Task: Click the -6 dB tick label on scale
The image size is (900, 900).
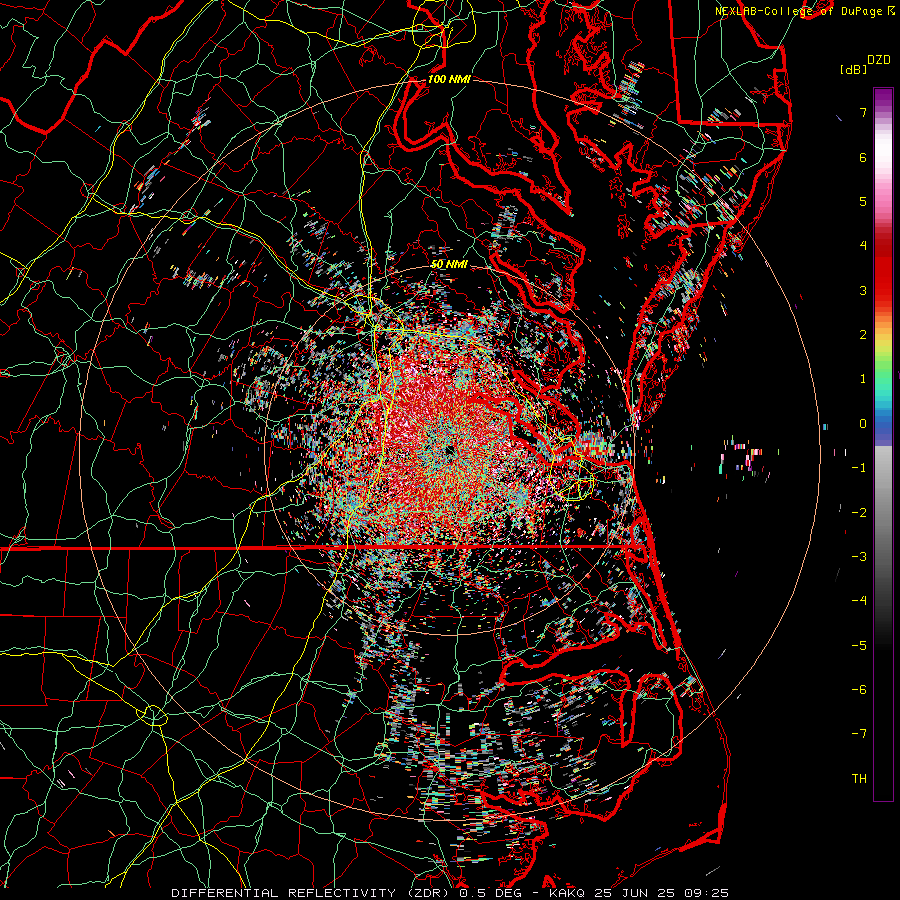Action: (x=859, y=690)
